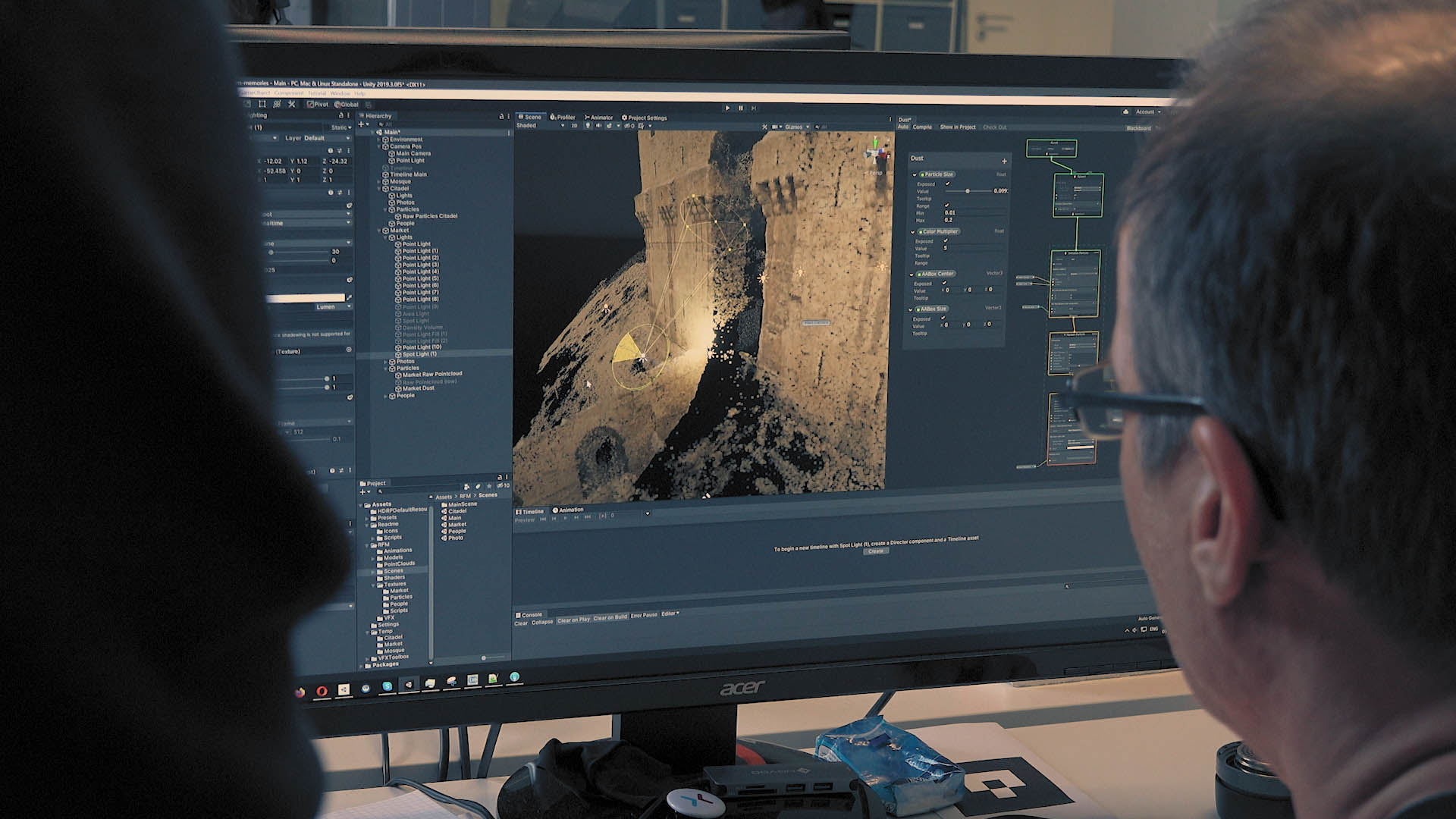Toggle Exposed checkbox under Color Multiplier
The image size is (1456, 819).
pyautogui.click(x=946, y=240)
